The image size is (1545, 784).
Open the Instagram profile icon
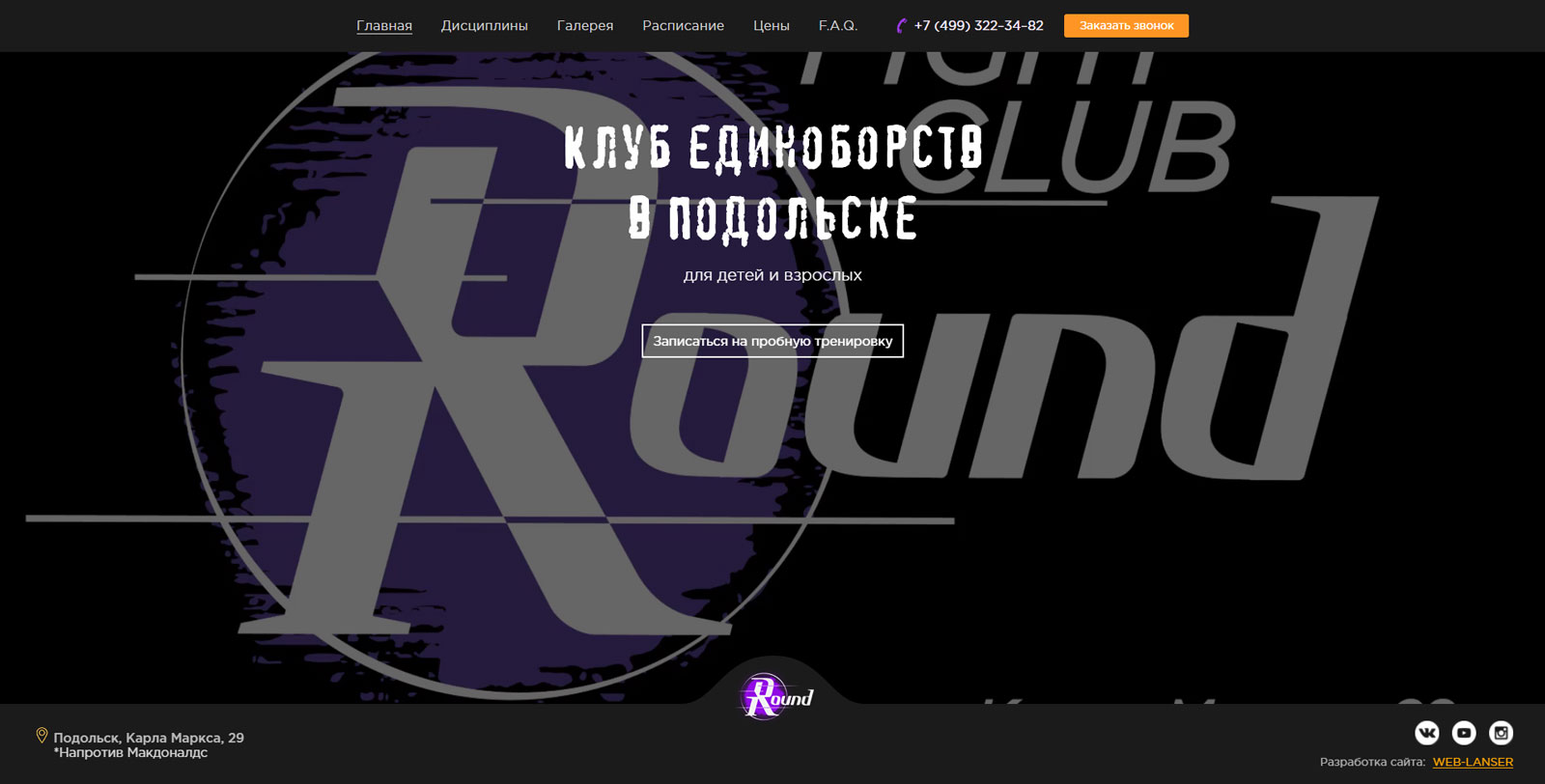tap(1501, 733)
